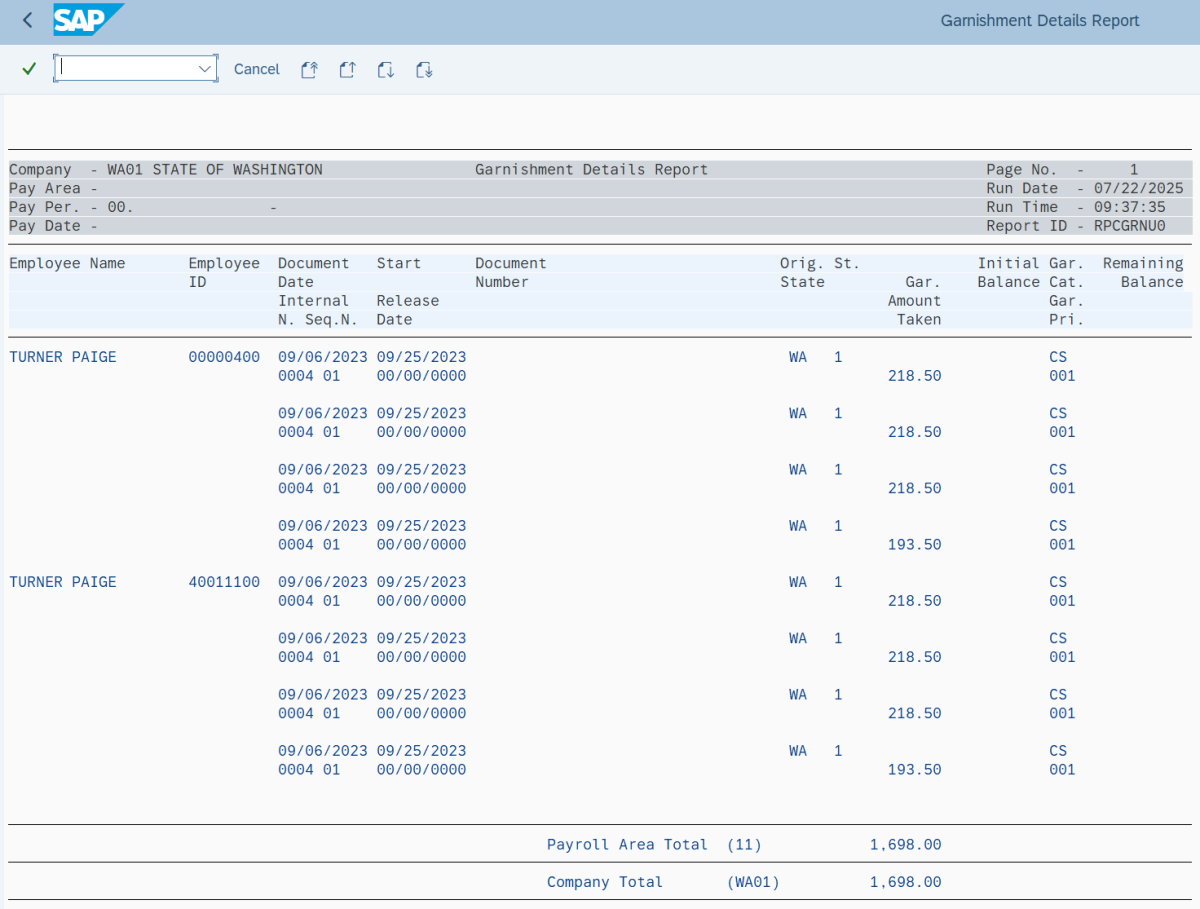
Task: Go to the previous page of the report
Action: click(x=347, y=69)
